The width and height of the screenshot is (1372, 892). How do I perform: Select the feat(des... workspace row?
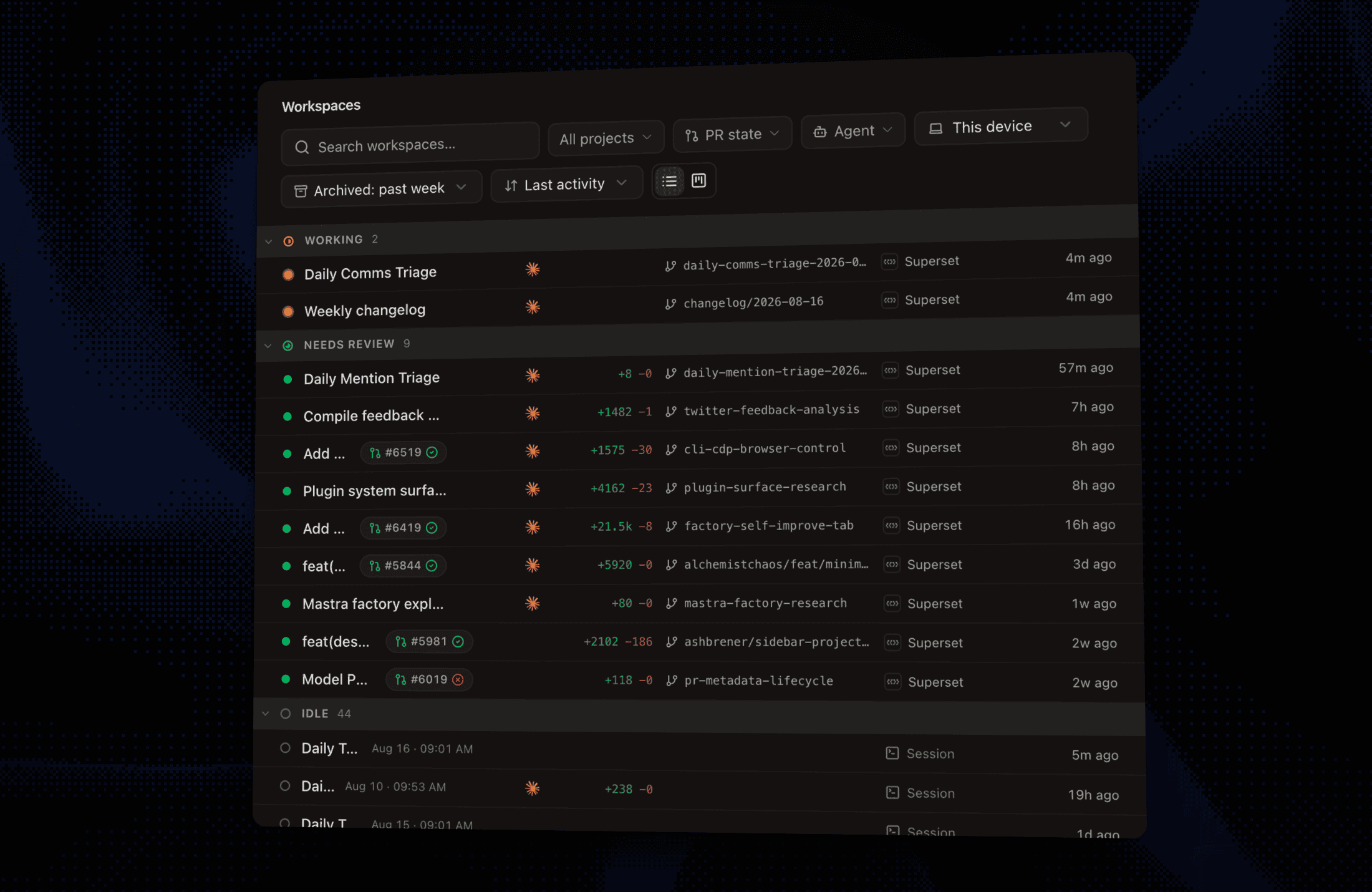[698, 642]
